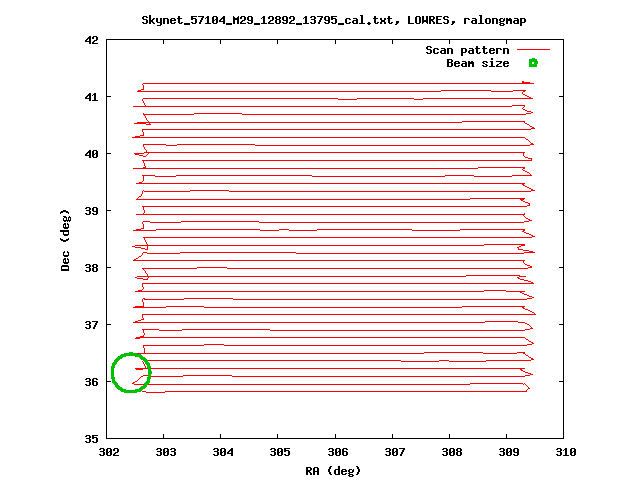The width and height of the screenshot is (640, 480).
Task: Click the x-axis tick label 308
Action: pos(452,452)
